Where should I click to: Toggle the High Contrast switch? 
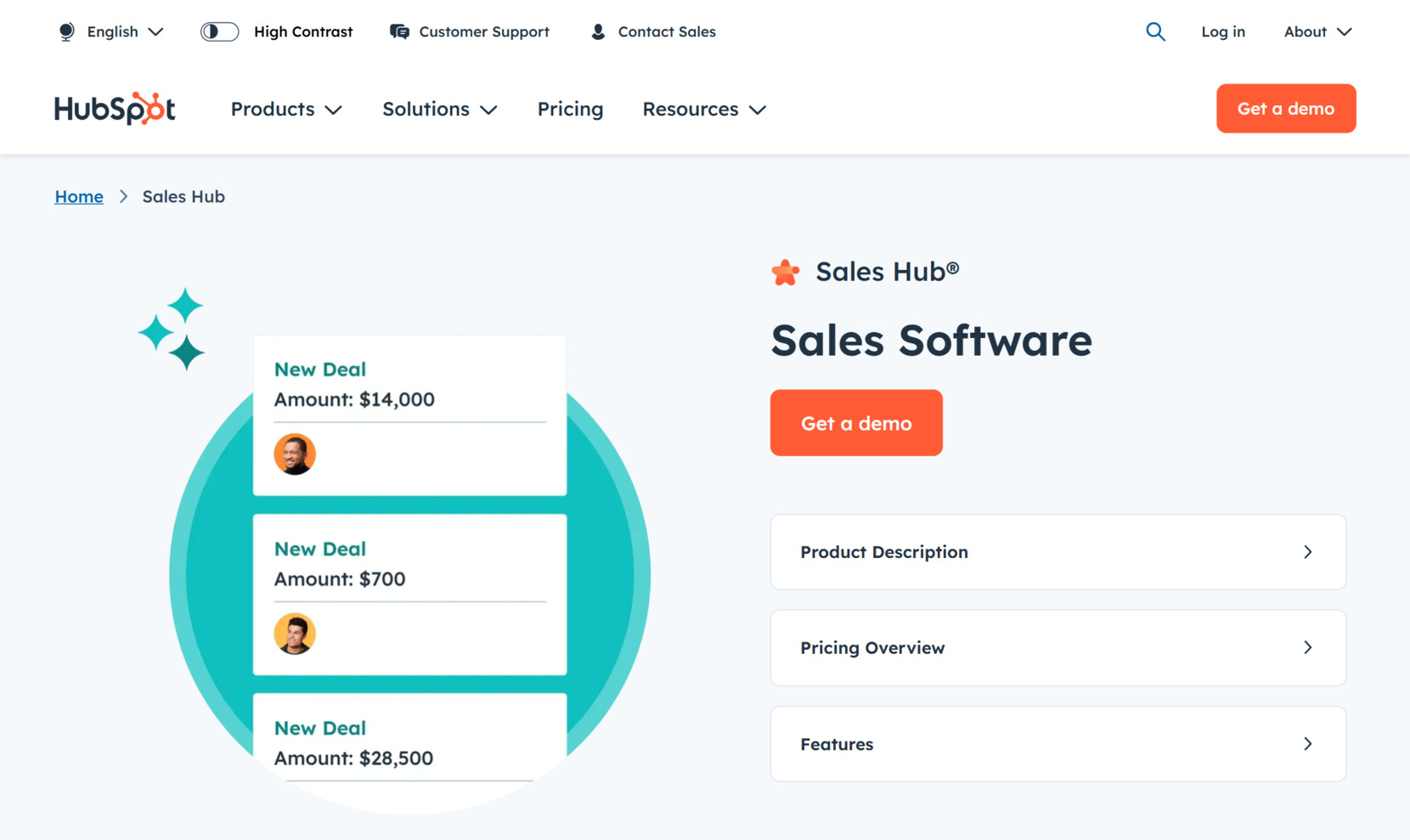219,31
